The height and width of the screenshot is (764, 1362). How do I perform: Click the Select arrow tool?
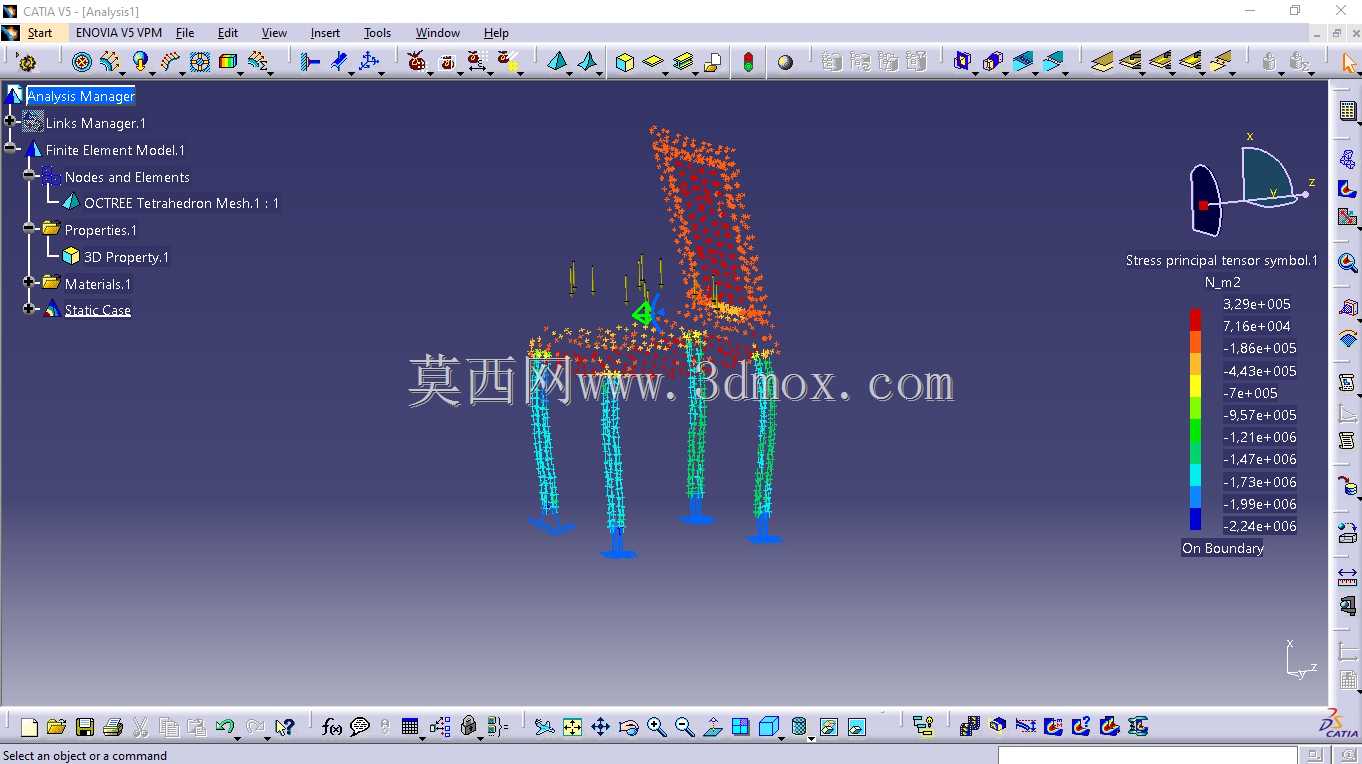coord(1348,62)
